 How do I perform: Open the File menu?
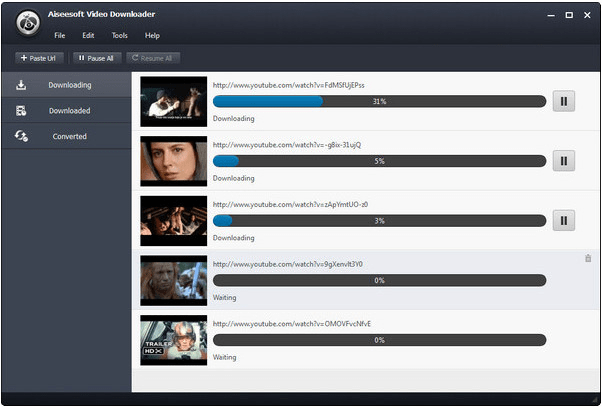[60, 35]
